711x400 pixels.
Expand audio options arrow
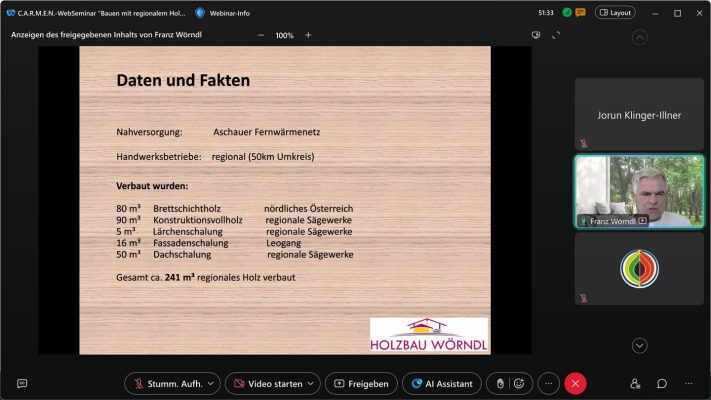pyautogui.click(x=211, y=384)
